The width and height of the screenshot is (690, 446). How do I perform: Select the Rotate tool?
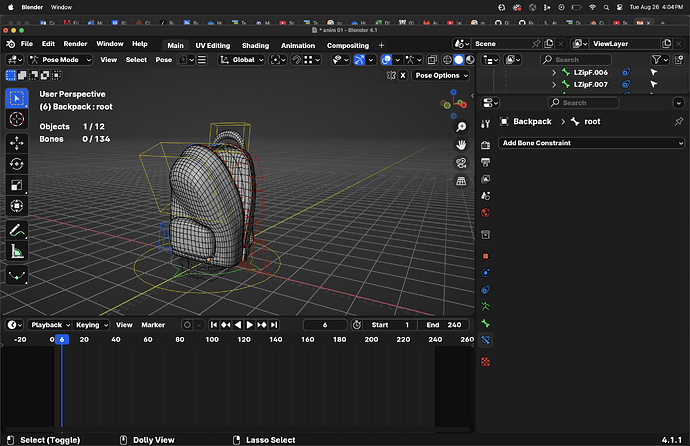[17, 164]
